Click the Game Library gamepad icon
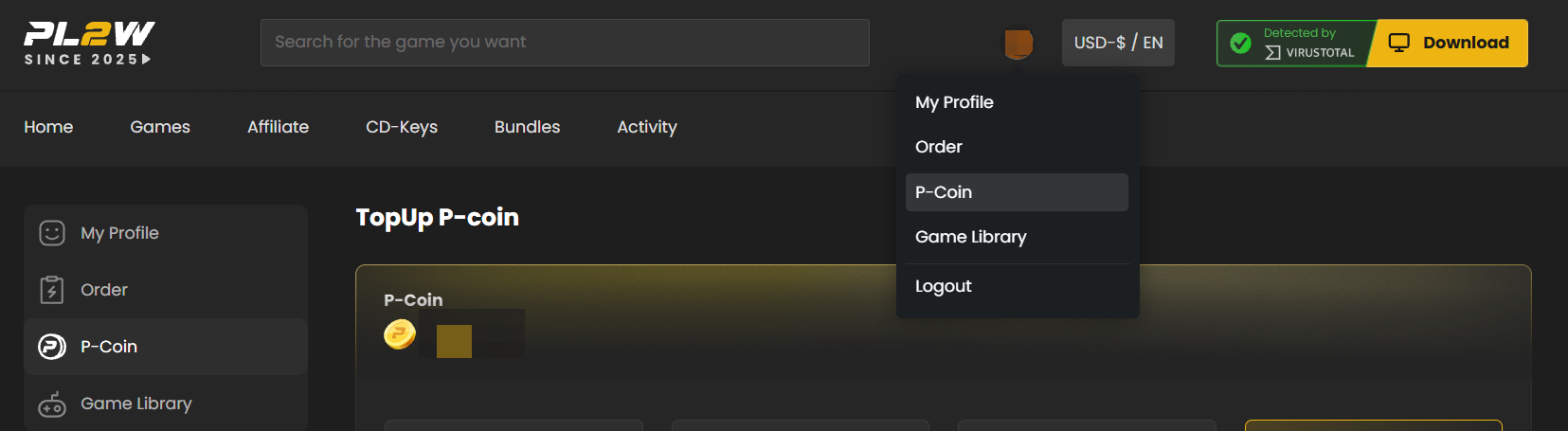The width and height of the screenshot is (1568, 431). (x=52, y=404)
